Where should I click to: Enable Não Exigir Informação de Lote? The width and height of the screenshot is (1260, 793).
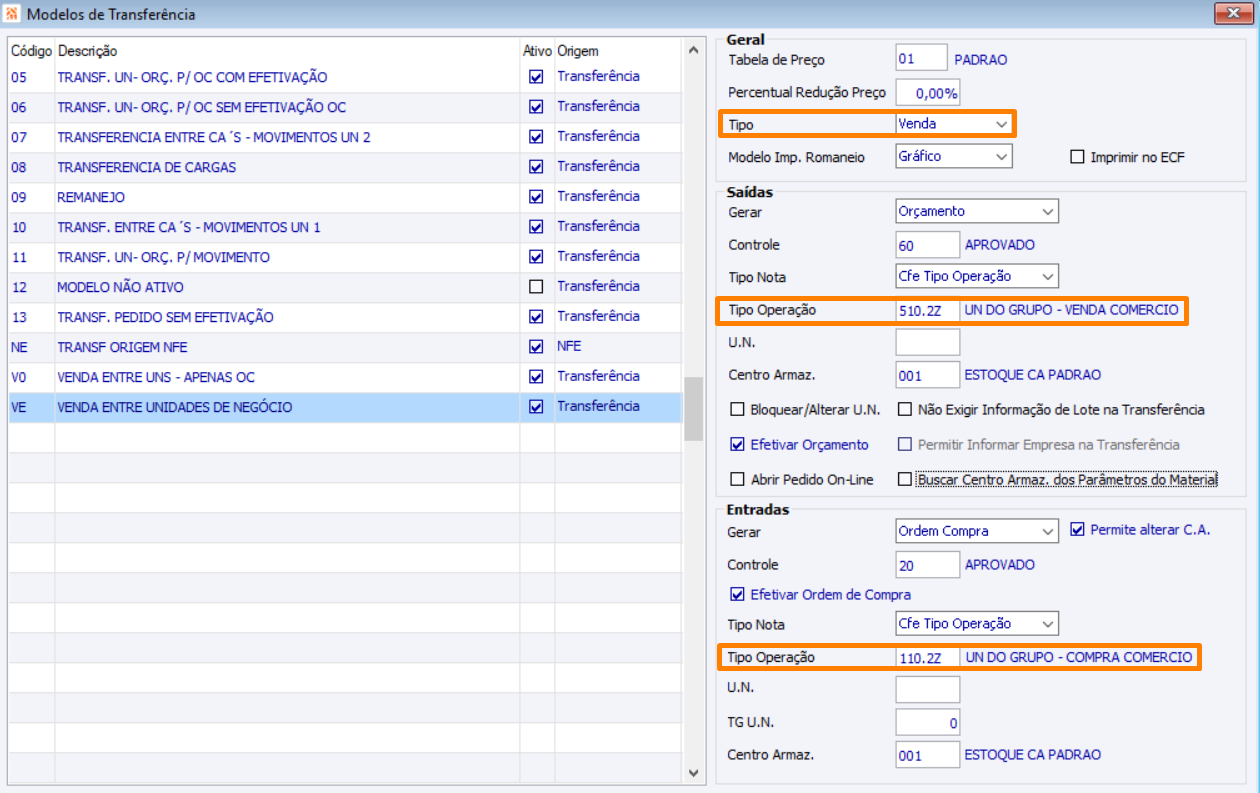(905, 410)
